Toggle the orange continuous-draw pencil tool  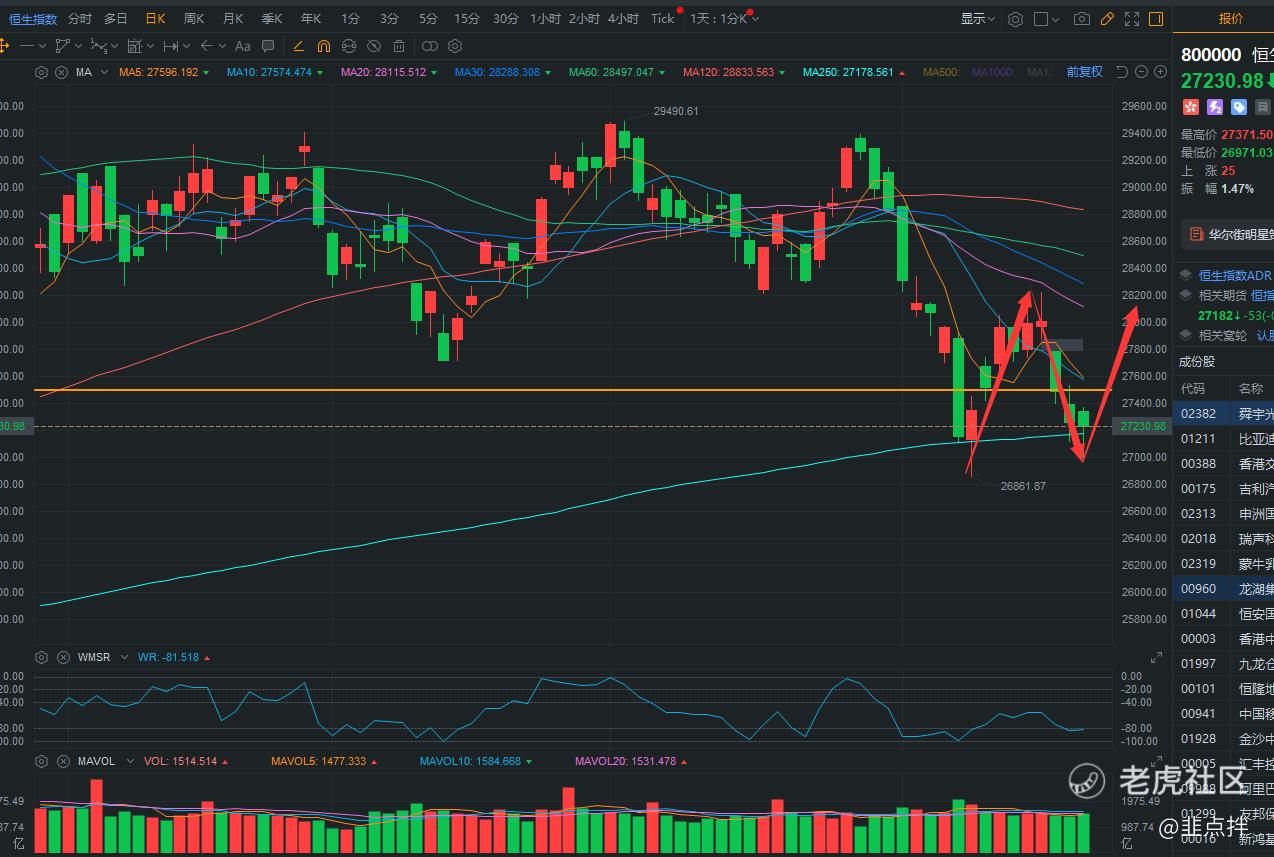coord(298,46)
